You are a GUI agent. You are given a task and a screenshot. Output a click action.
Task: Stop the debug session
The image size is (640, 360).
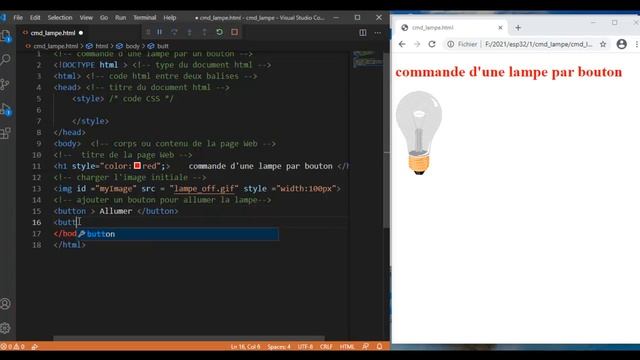234,32
